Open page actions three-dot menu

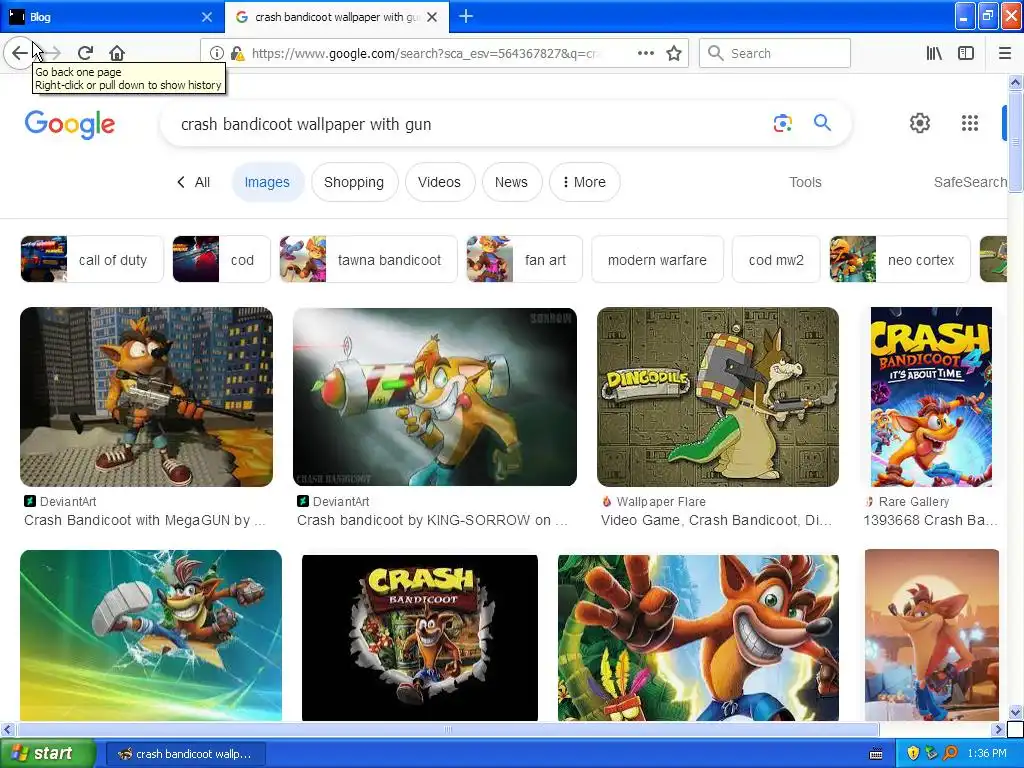coord(645,54)
